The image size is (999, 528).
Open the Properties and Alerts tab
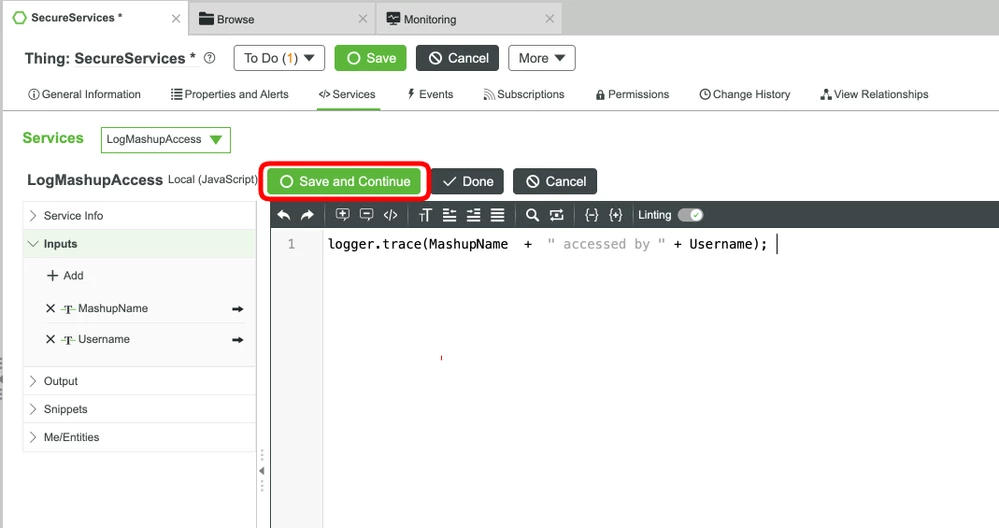229,94
